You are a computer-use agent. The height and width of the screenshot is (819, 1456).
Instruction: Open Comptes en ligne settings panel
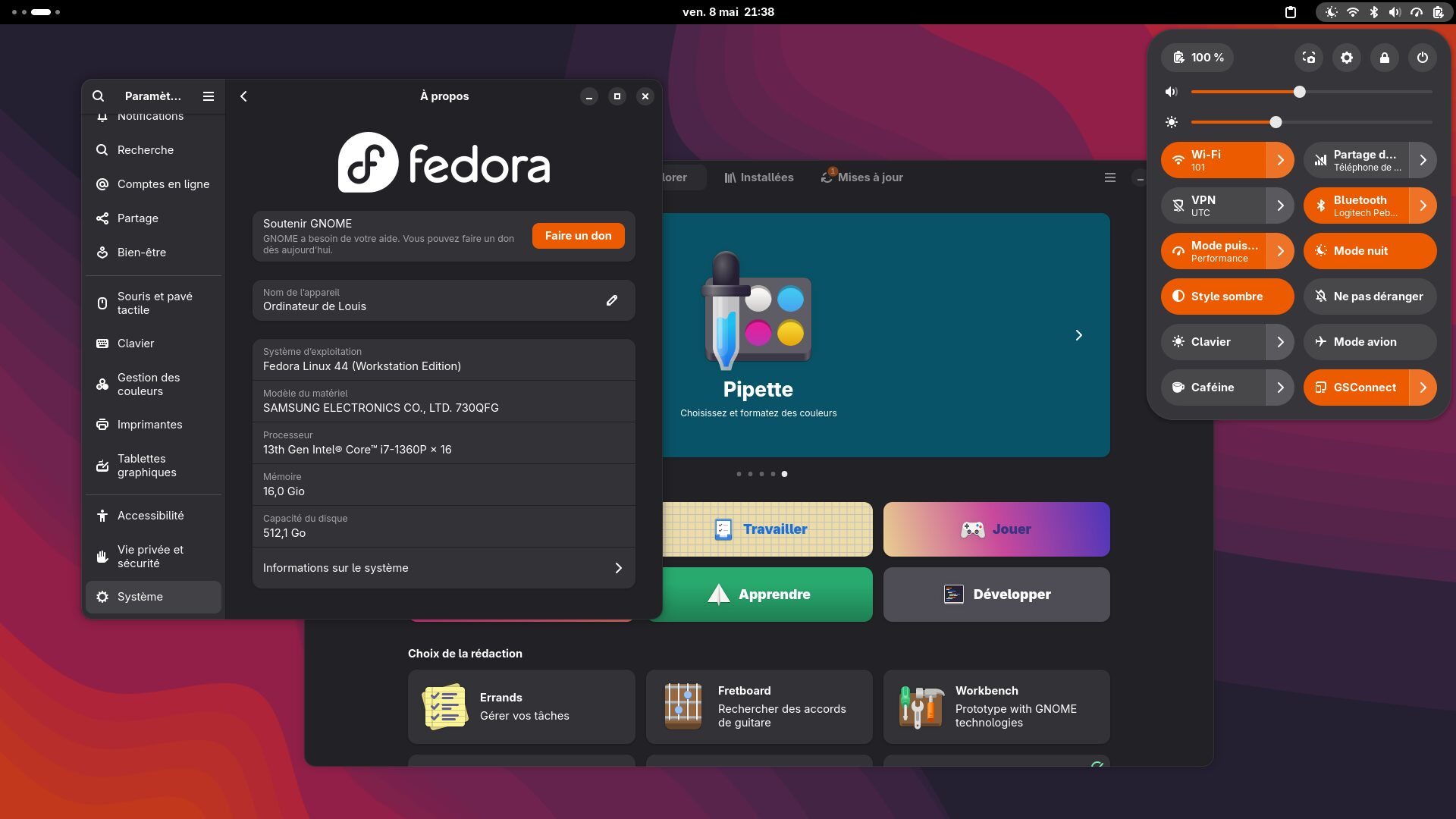coord(153,184)
